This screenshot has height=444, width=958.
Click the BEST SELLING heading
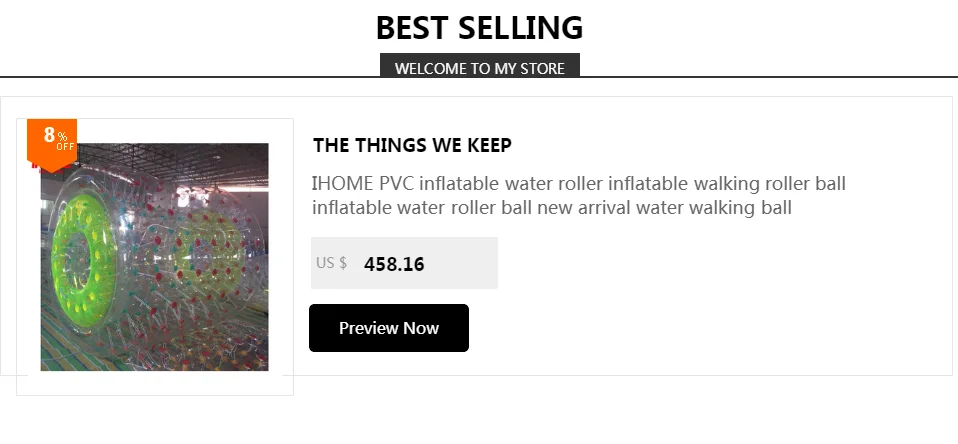(x=480, y=28)
